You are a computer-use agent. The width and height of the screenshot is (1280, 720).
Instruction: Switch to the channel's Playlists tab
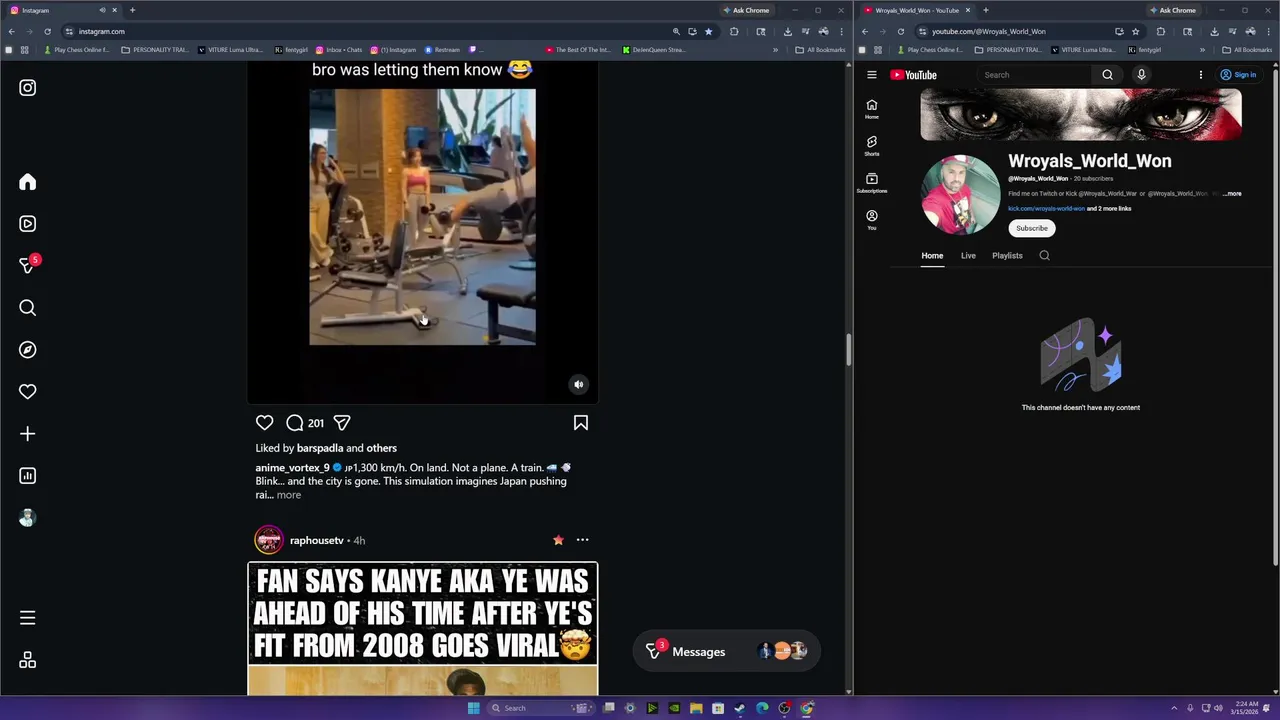click(1007, 256)
